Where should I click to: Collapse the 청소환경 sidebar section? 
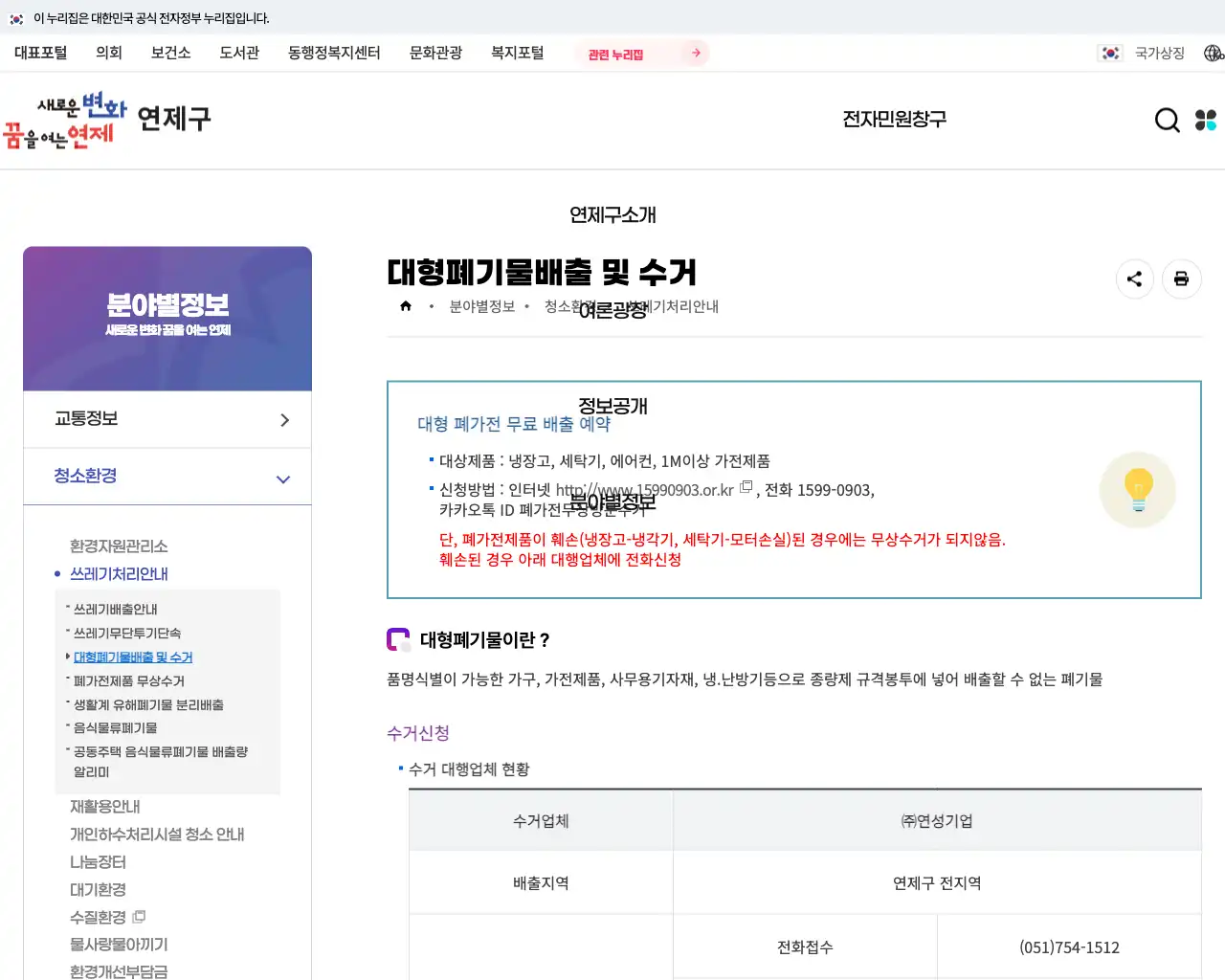pyautogui.click(x=167, y=476)
